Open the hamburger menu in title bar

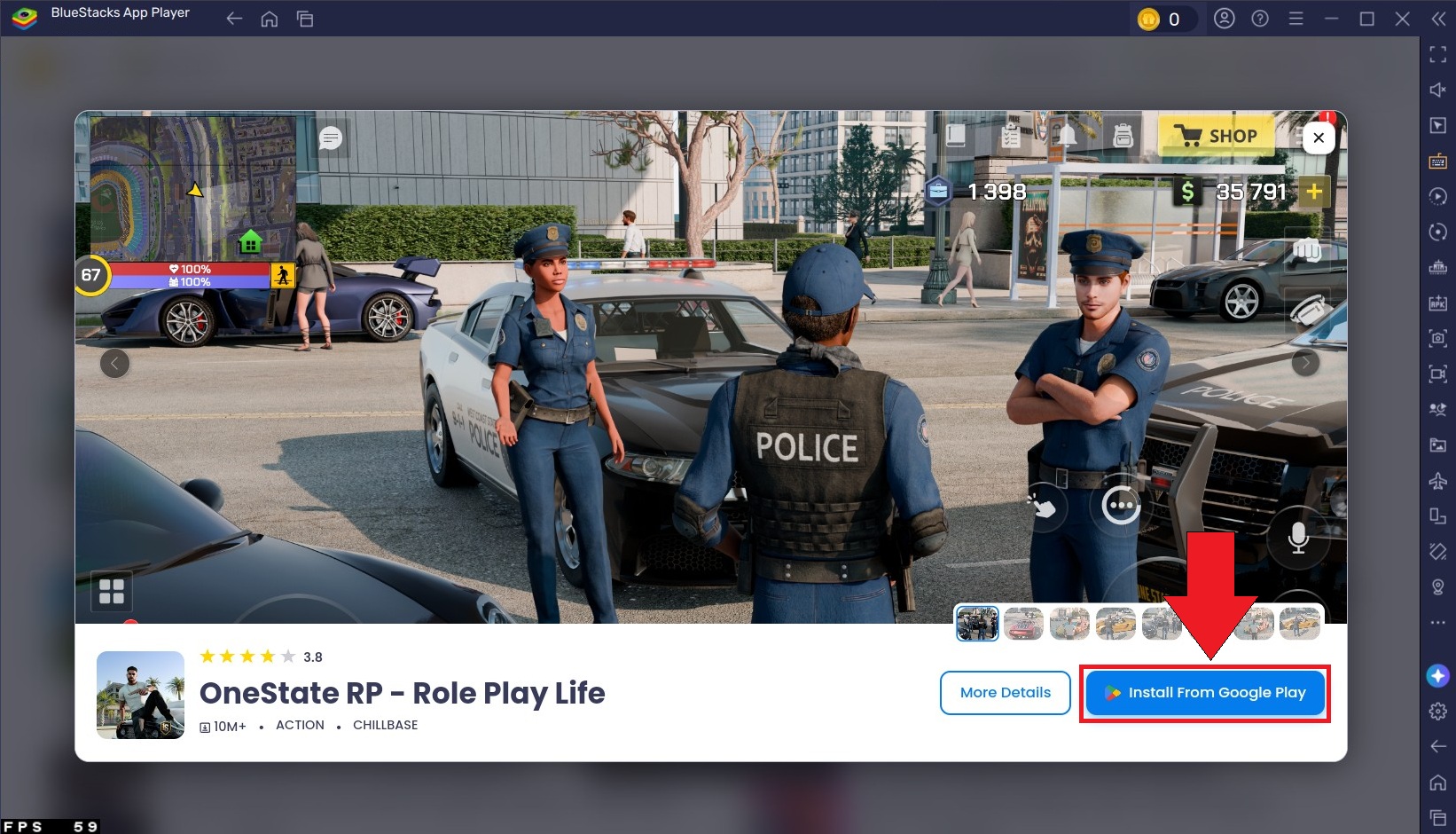click(1296, 19)
